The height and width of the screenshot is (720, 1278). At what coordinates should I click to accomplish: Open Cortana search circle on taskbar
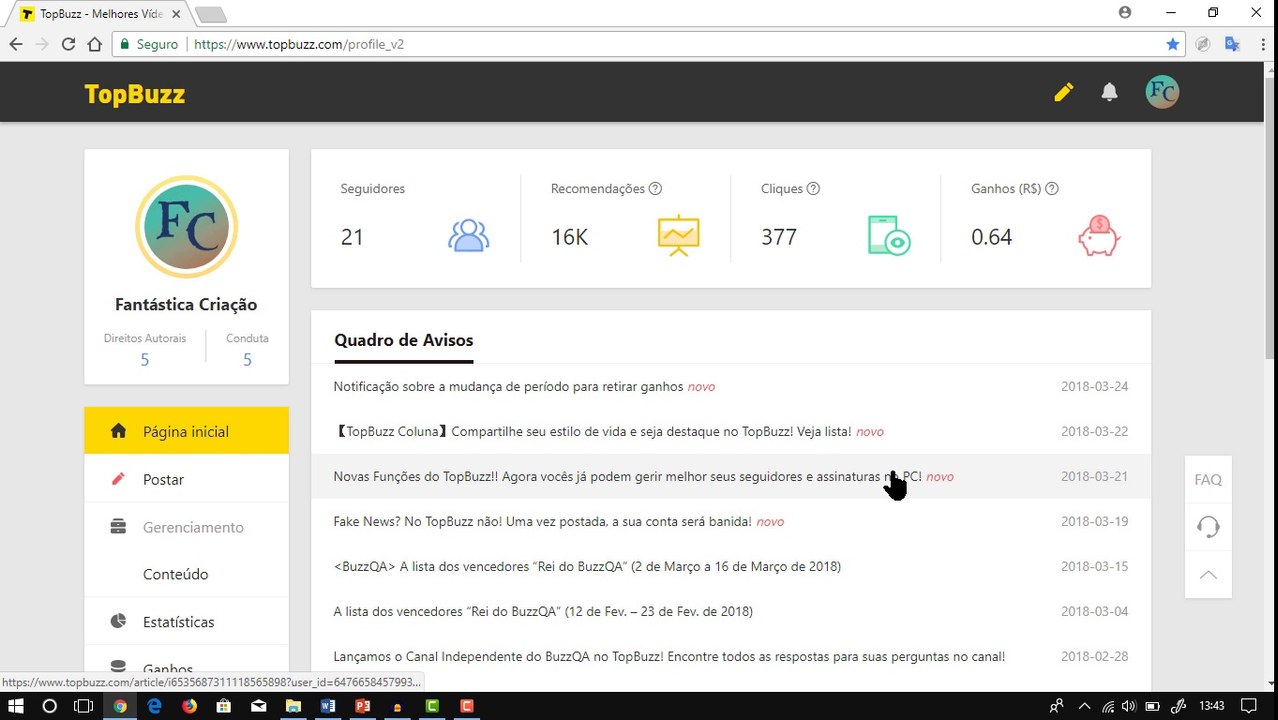point(49,706)
